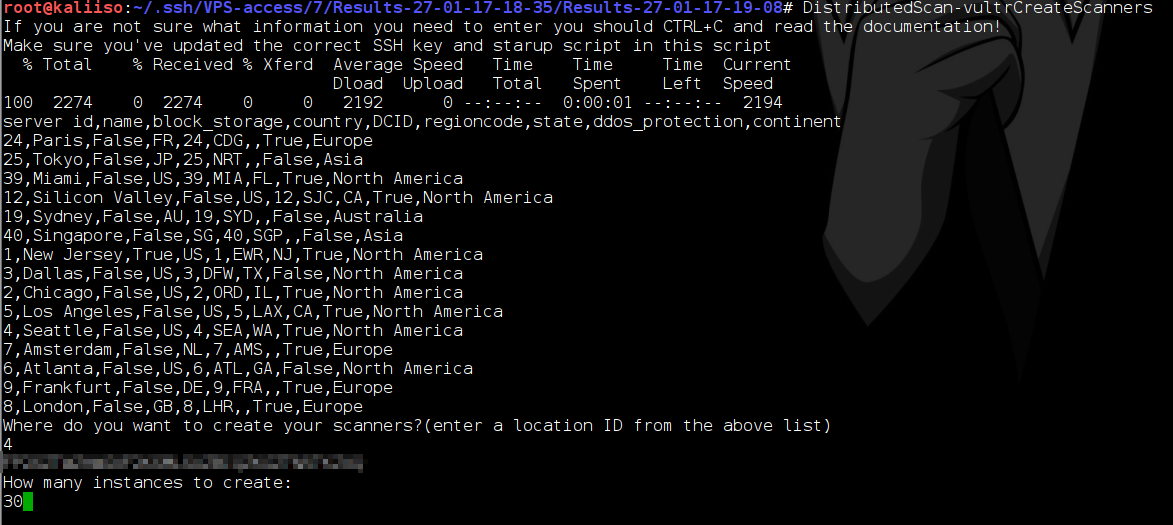The width and height of the screenshot is (1173, 525).
Task: Click the Amsterdam location row
Action: pos(198,349)
